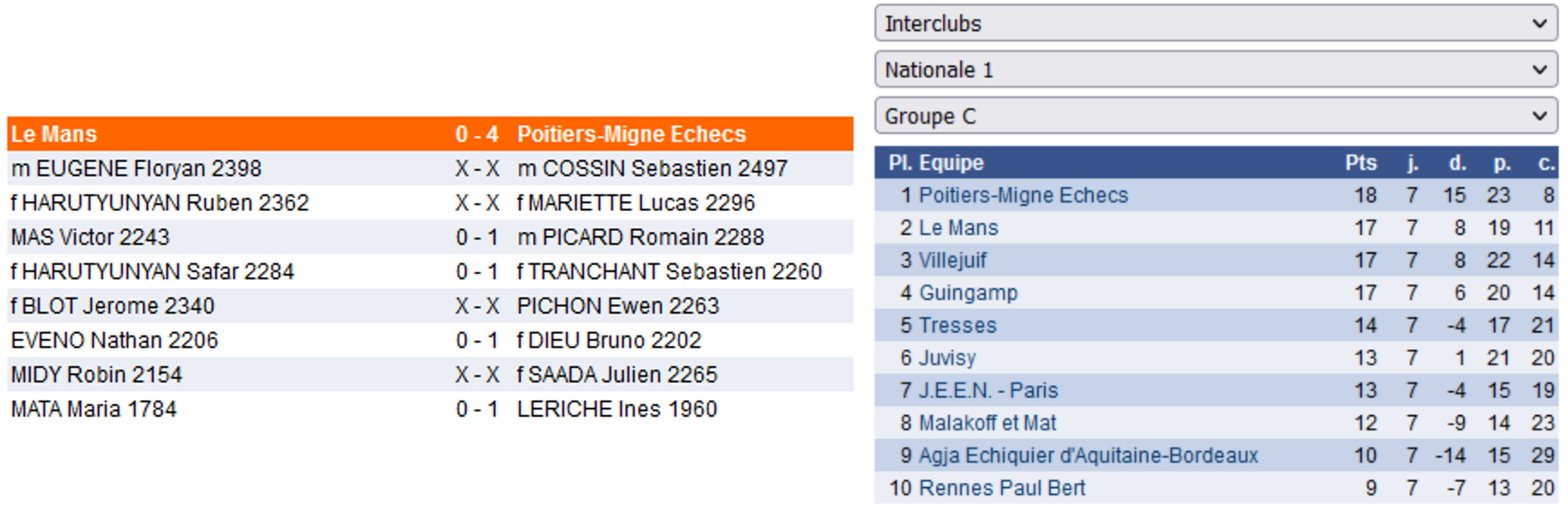Click player PICARD Romain 2288
Viewport: 1568px width, 506px height.
click(640, 236)
